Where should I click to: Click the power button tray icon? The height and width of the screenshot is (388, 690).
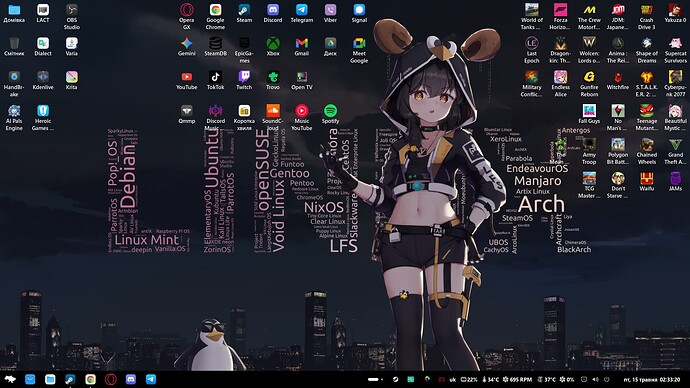pyautogui.click(x=606, y=379)
